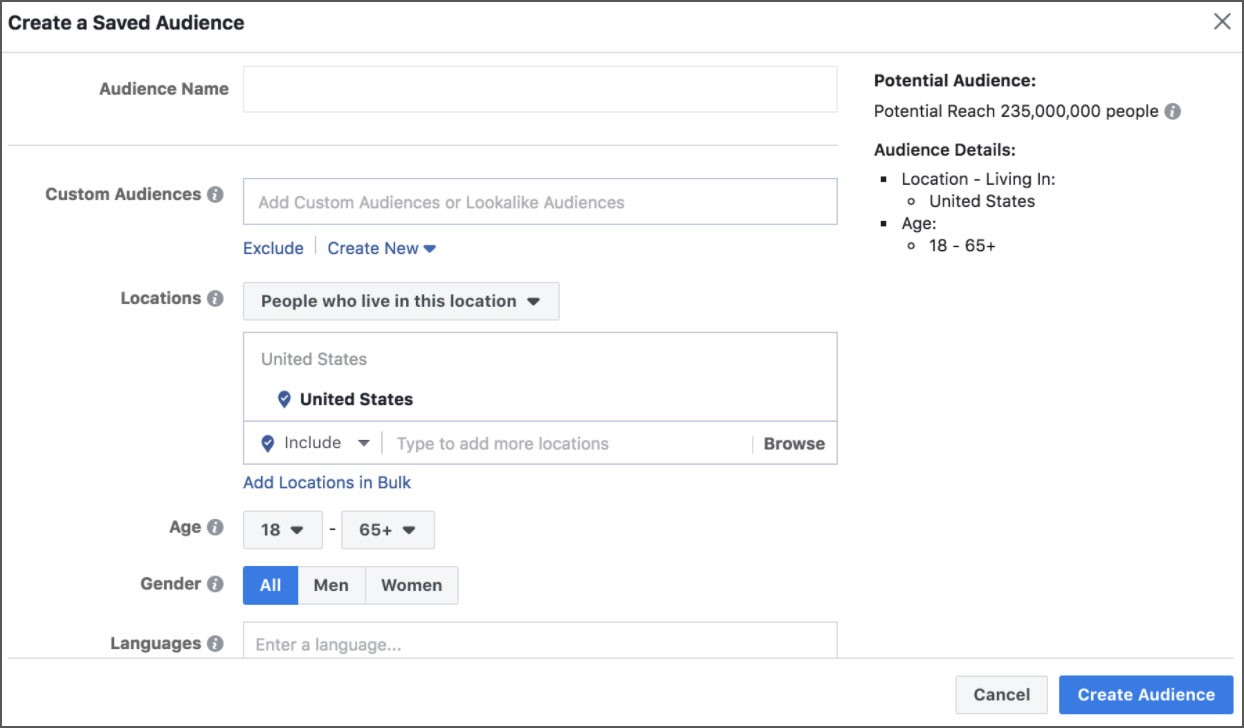The image size is (1244, 728).
Task: Select Women as the target gender
Action: [x=411, y=584]
